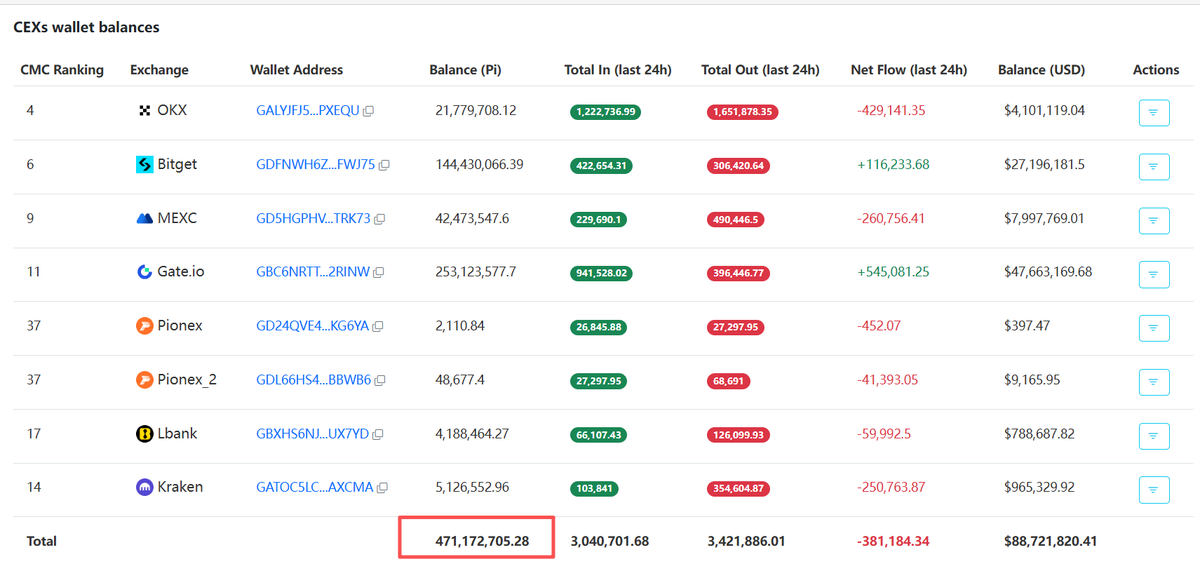Screen dimensions: 1200x564
Task: Click the red 68,691 badge
Action: [x=728, y=381]
